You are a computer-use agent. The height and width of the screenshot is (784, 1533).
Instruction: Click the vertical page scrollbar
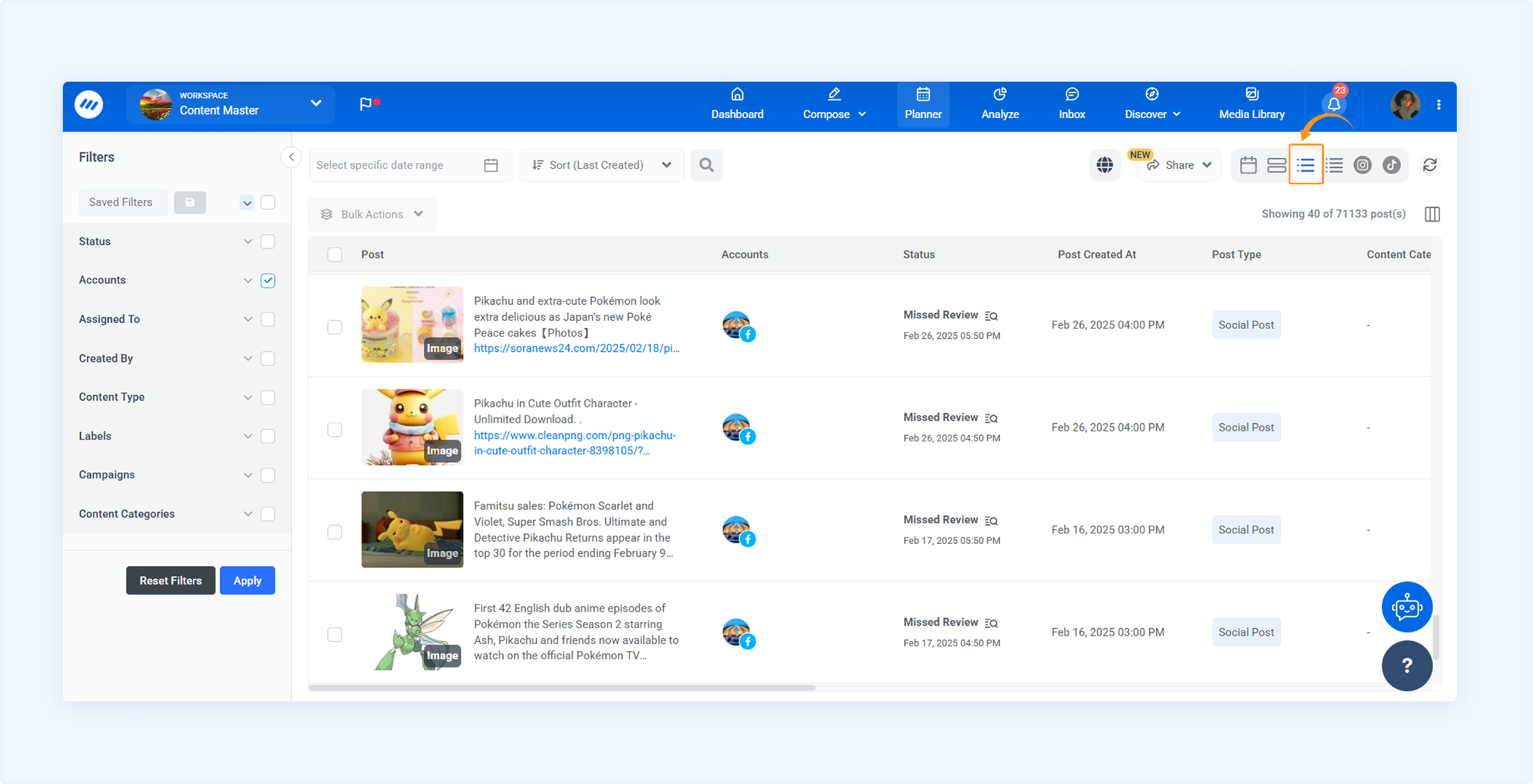pos(1436,637)
